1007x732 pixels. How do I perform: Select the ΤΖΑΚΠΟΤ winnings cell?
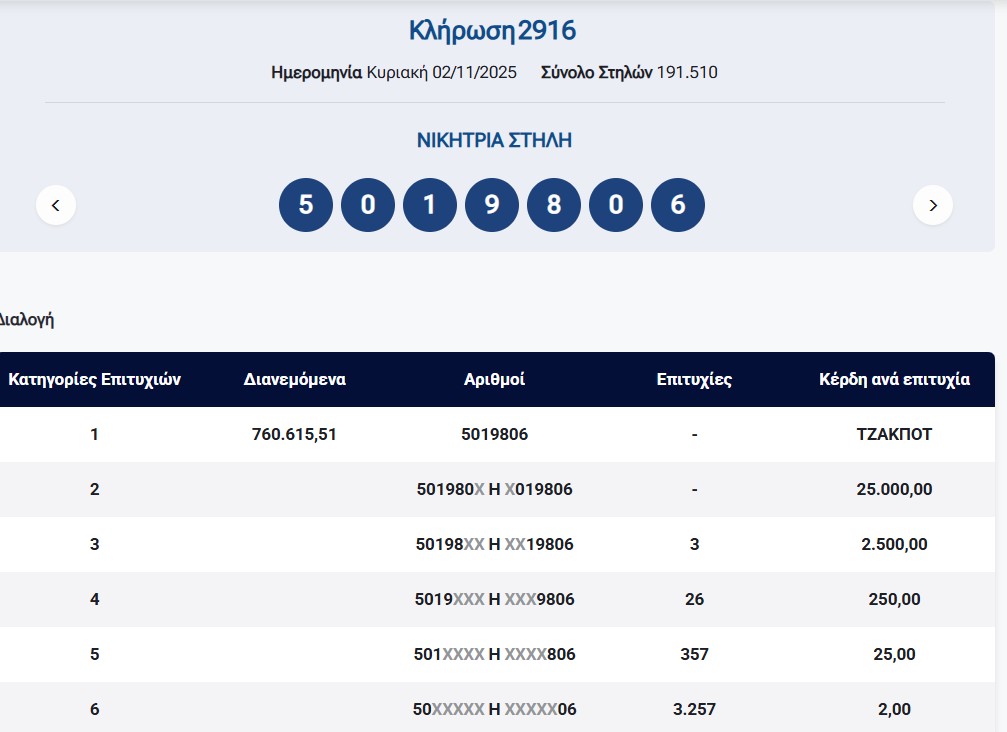[894, 435]
